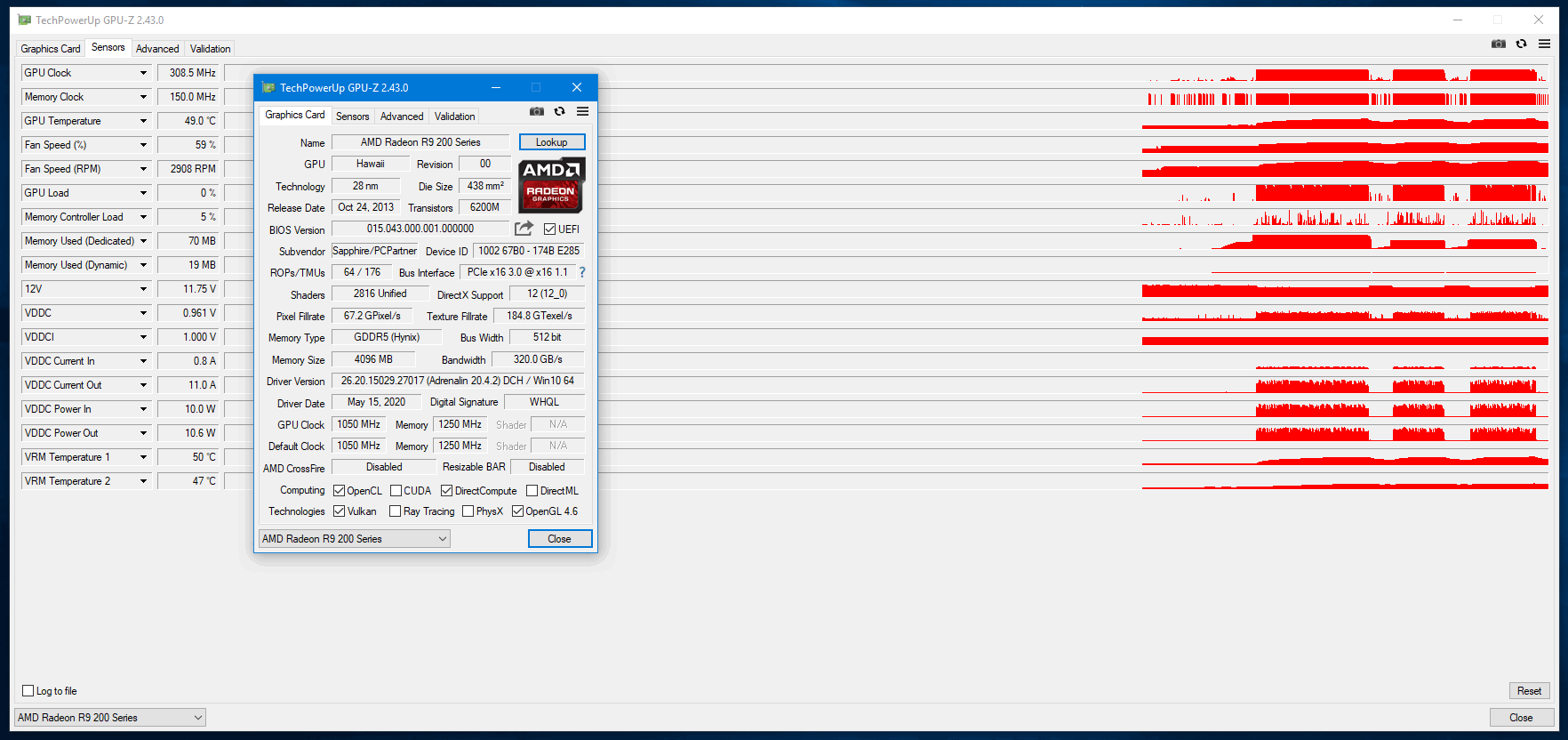Click Reset button in Sensors window
This screenshot has width=1568, height=740.
coord(1529,691)
